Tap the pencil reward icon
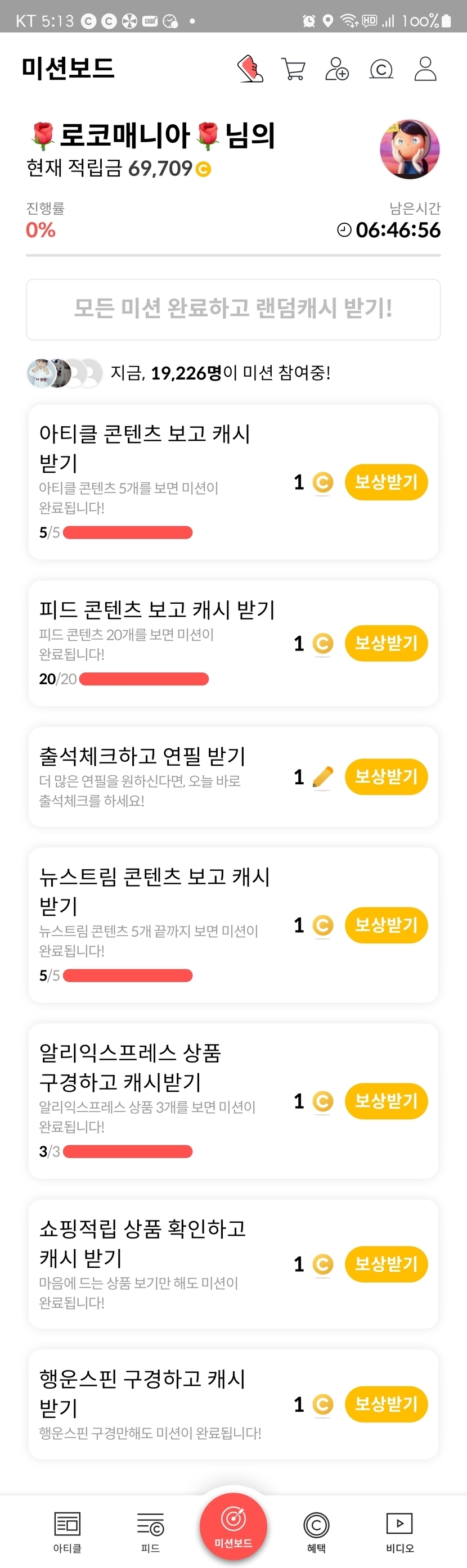The height and width of the screenshot is (1568, 467). 323,777
